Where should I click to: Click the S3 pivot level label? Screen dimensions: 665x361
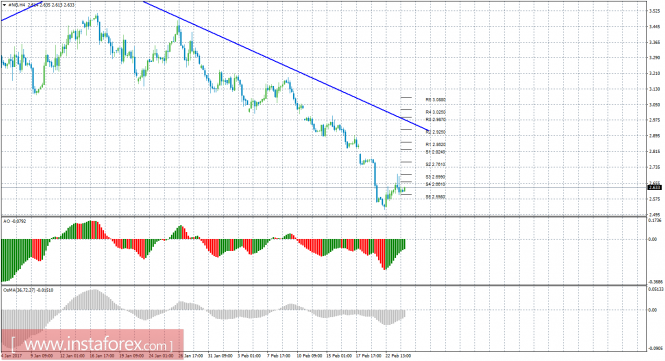coord(436,177)
